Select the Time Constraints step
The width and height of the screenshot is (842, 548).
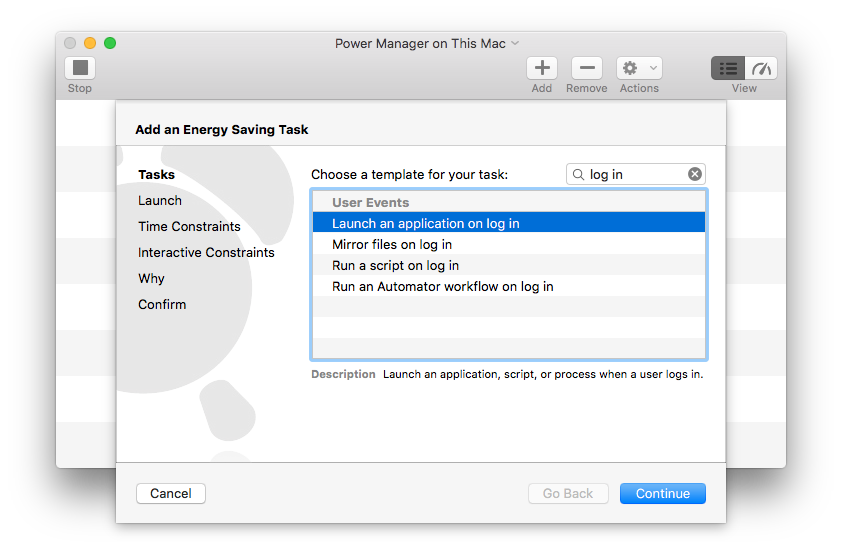coord(189,226)
